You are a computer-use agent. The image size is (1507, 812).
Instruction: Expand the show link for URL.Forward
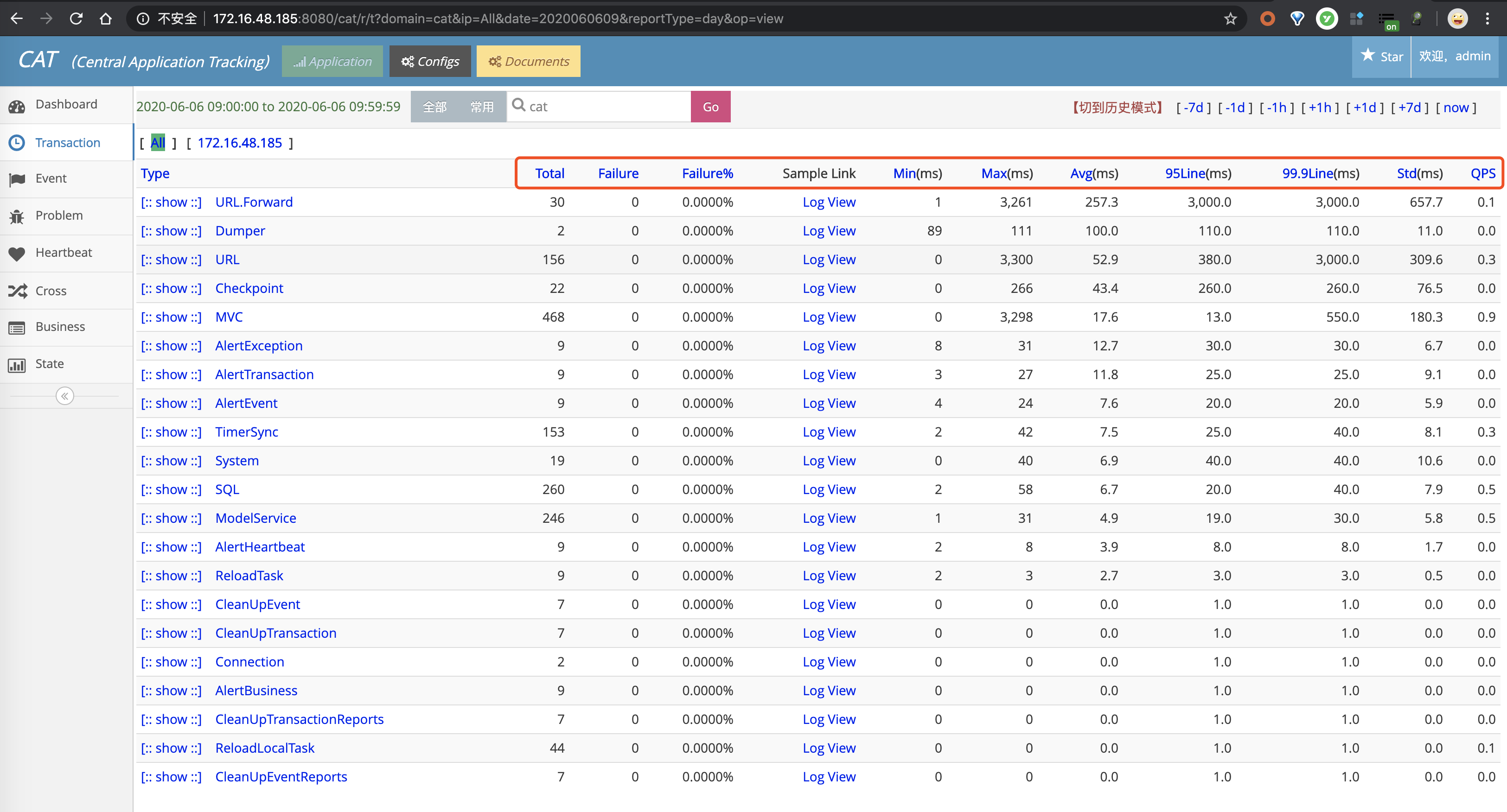tap(171, 202)
